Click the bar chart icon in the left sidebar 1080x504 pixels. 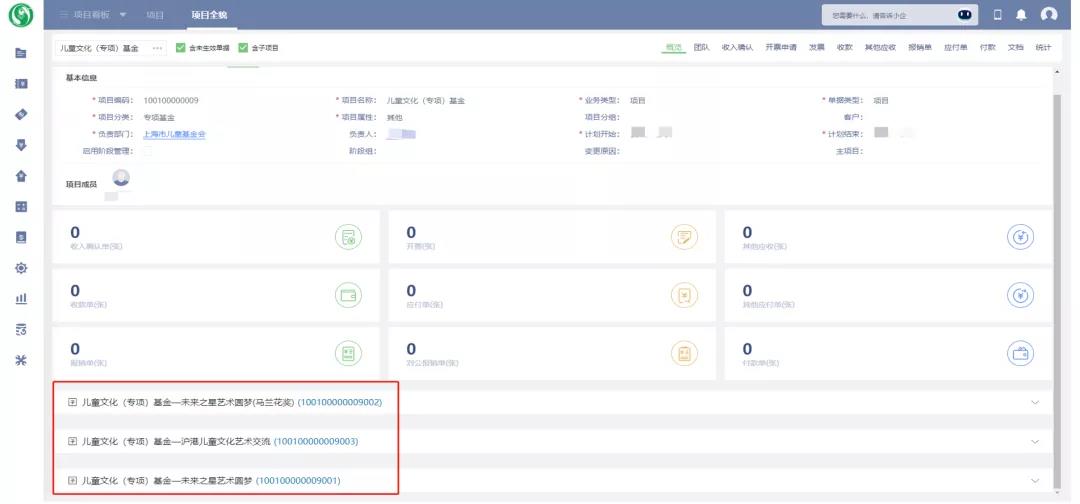pos(21,298)
